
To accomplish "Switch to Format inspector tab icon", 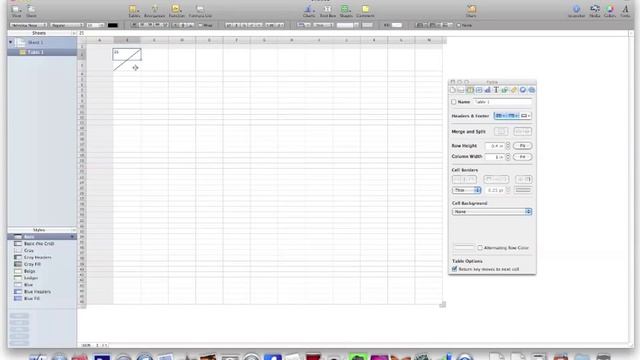I will point(479,90).
